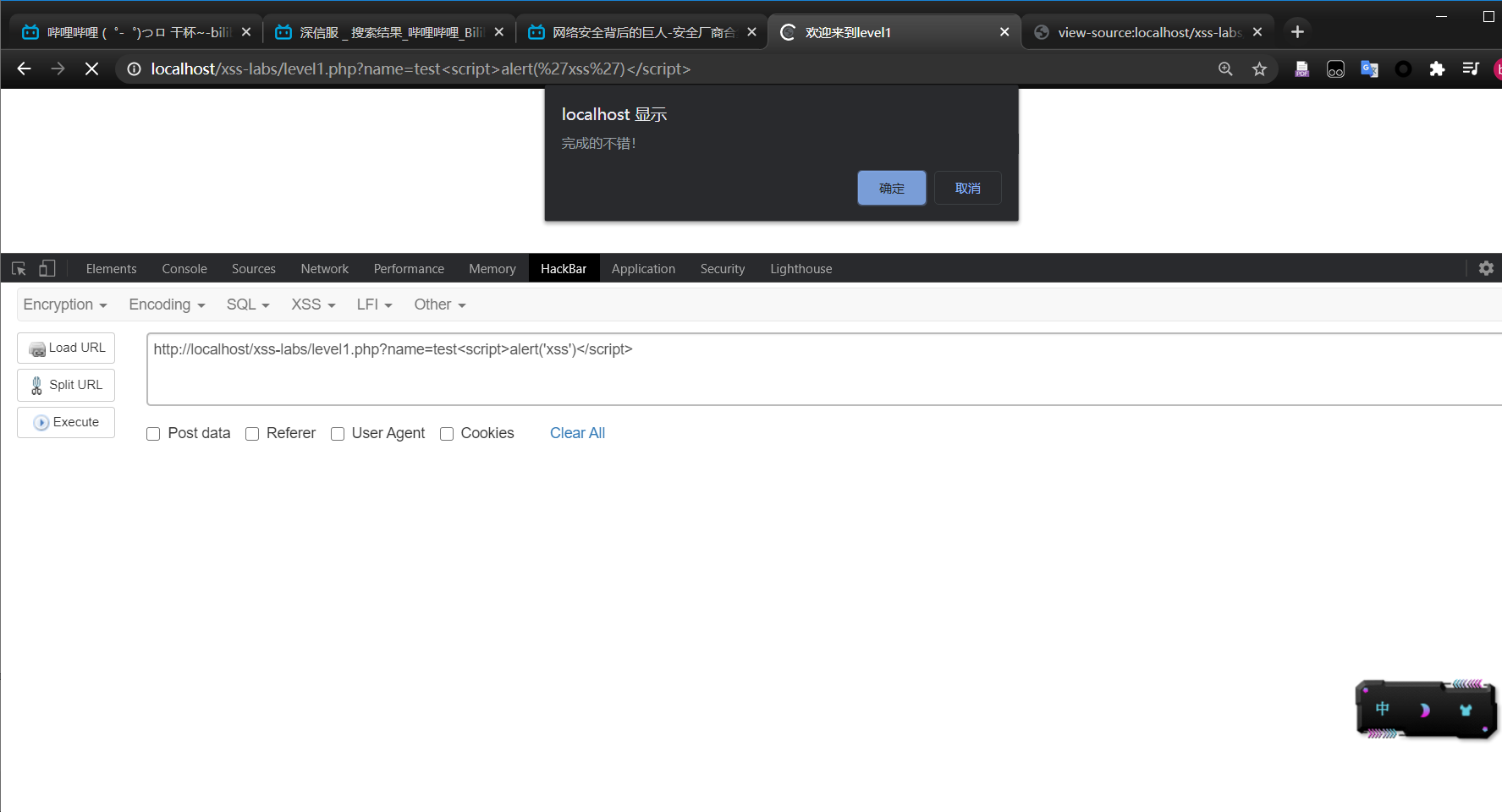Go back to previous page
The height and width of the screenshot is (812, 1502).
tap(24, 69)
